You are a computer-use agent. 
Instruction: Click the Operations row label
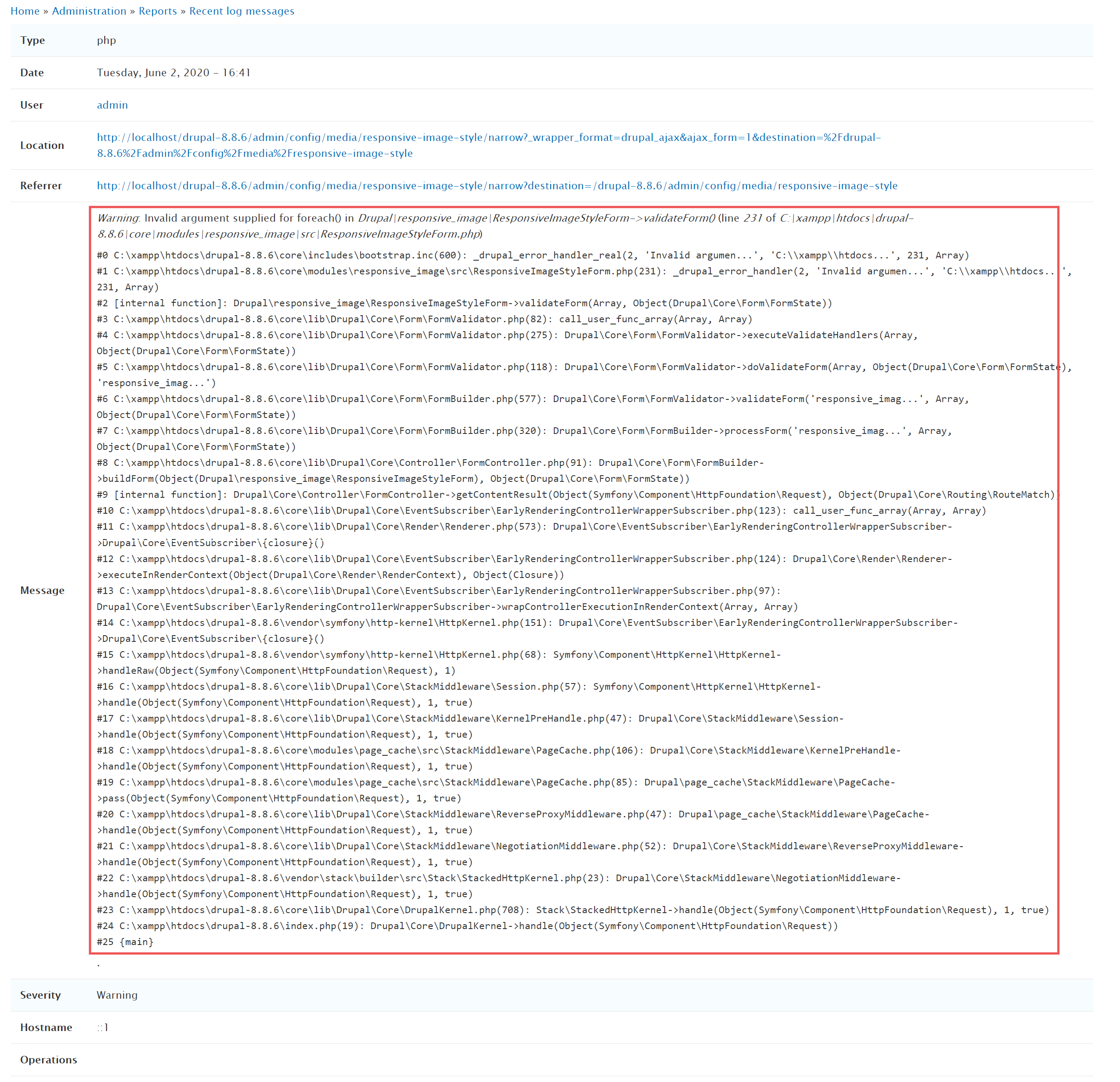click(x=49, y=1060)
